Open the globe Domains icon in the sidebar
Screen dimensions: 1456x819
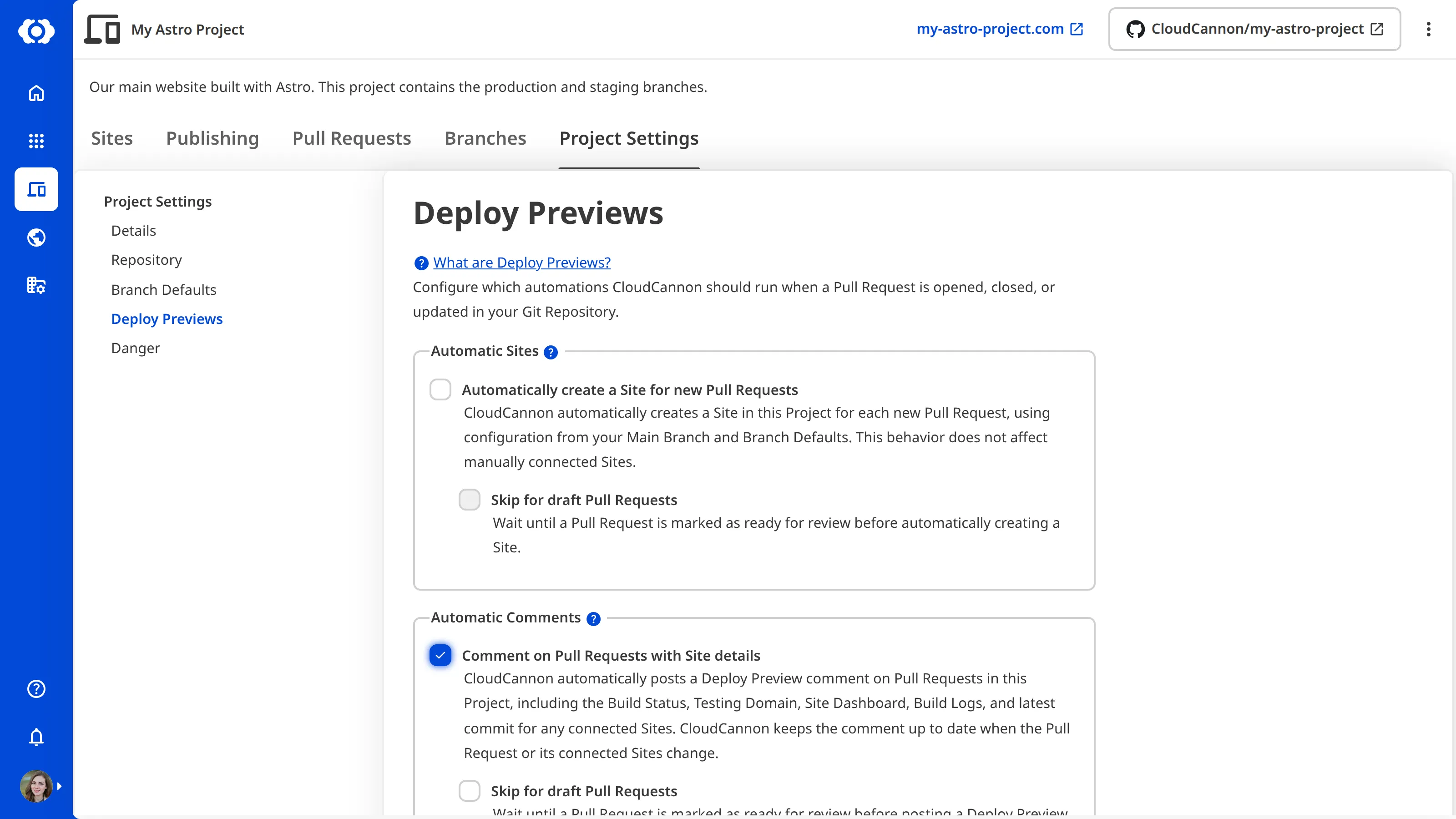point(36,238)
